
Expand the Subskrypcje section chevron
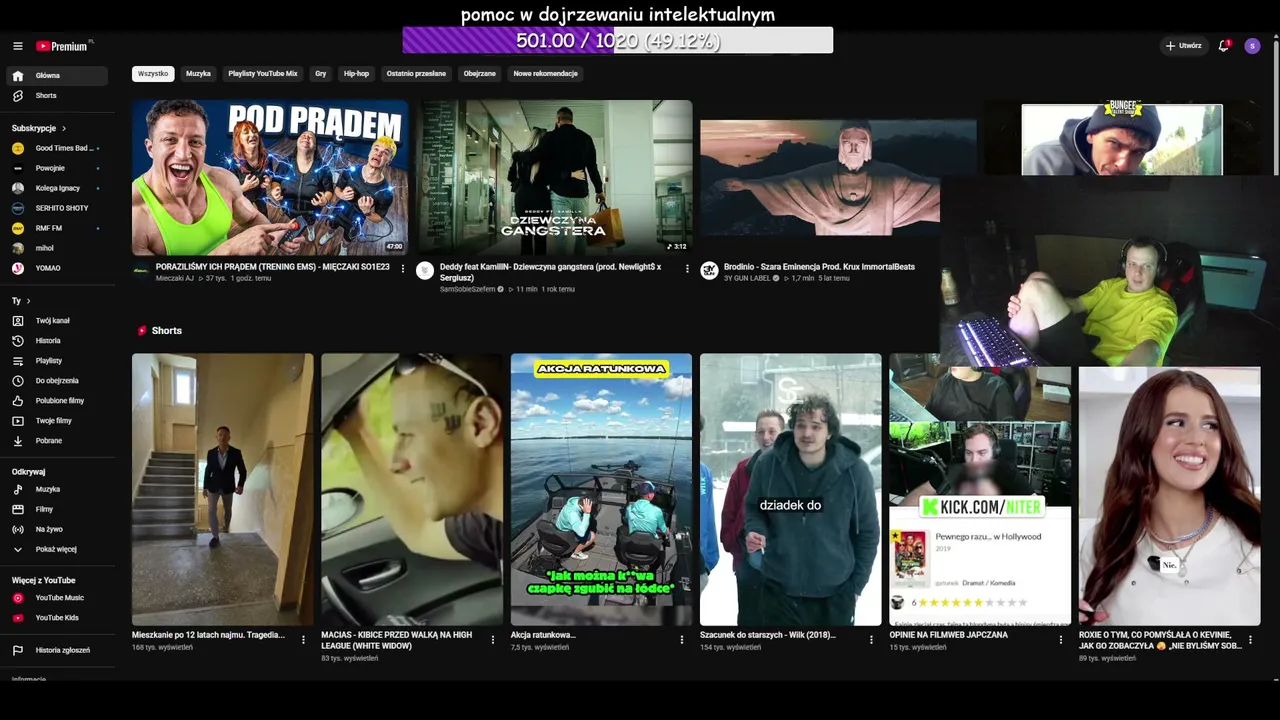click(64, 129)
